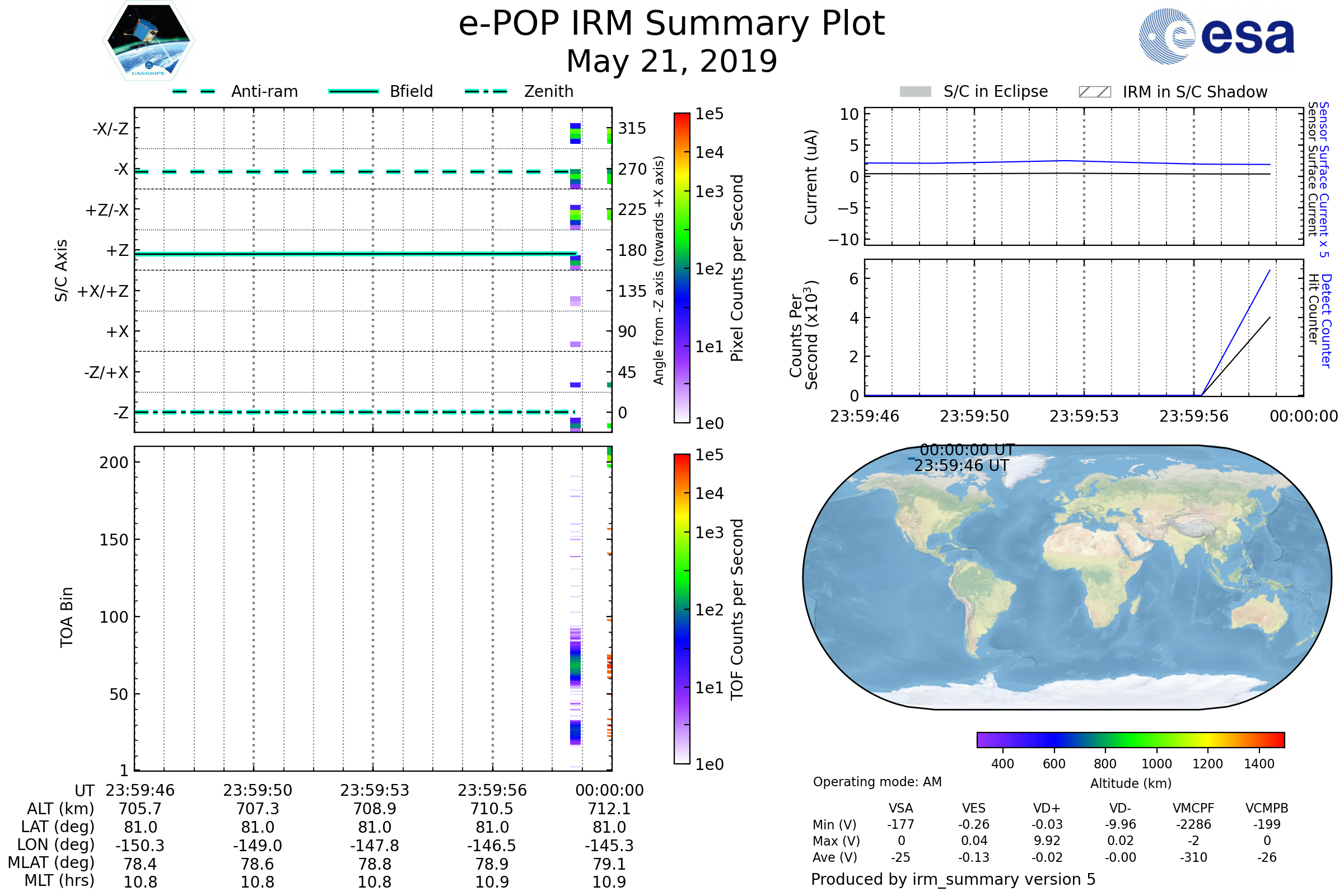Screen dimensions: 1344x896
Task: Click the S/C in Eclipse gray swatch
Action: click(915, 92)
